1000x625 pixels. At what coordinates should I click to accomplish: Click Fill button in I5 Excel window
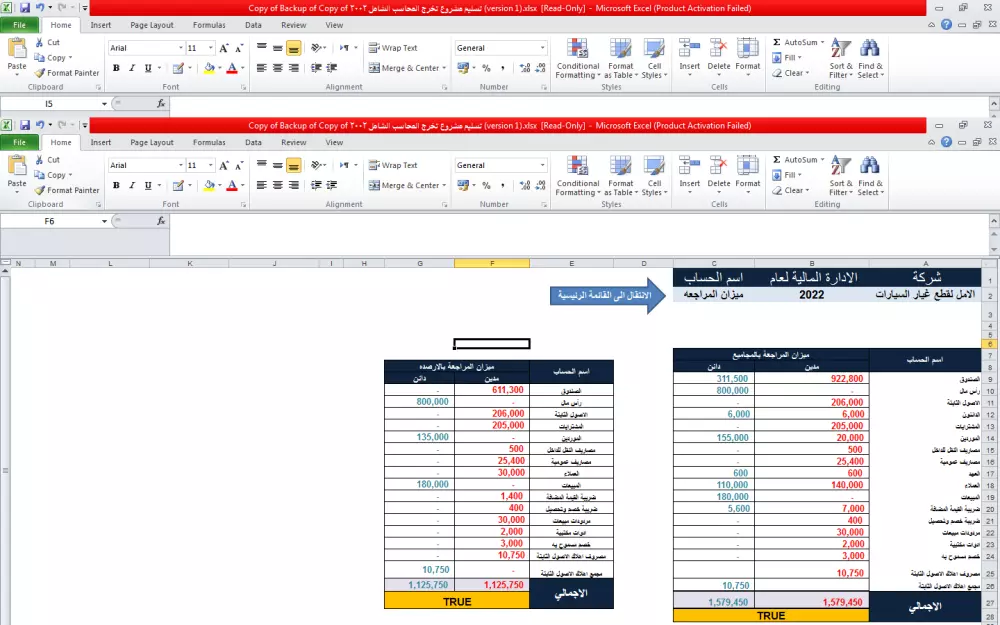[x=785, y=57]
